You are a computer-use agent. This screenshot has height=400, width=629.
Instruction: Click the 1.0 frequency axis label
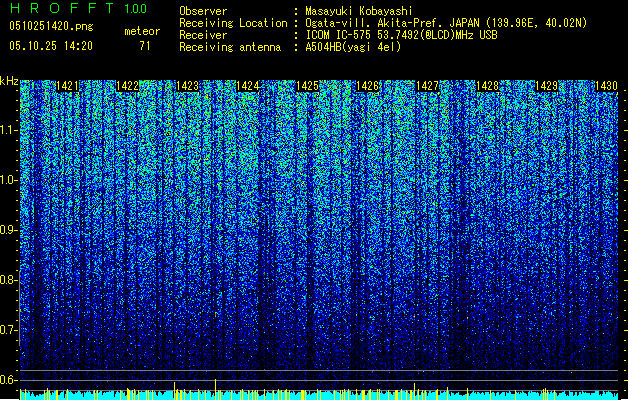9,180
